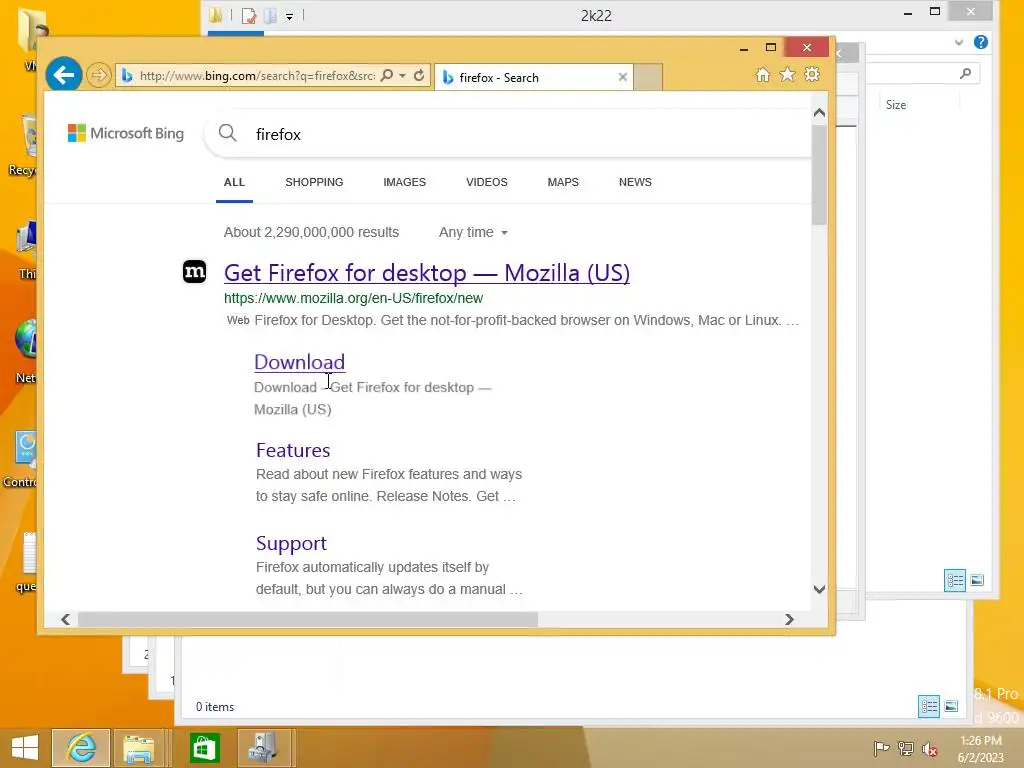Switch to details view in 2k22 window
The height and width of the screenshot is (768, 1024).
pos(955,580)
